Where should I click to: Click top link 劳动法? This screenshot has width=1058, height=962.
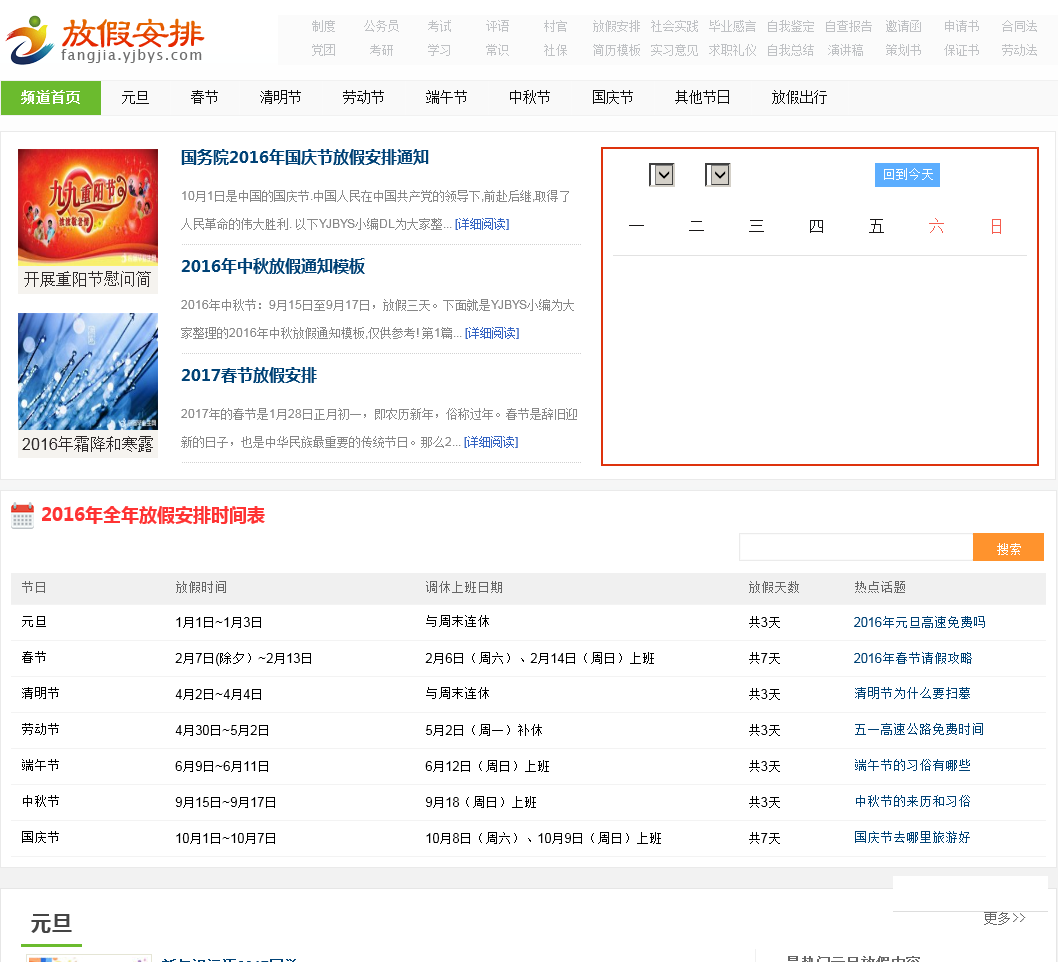pyautogui.click(x=1019, y=50)
